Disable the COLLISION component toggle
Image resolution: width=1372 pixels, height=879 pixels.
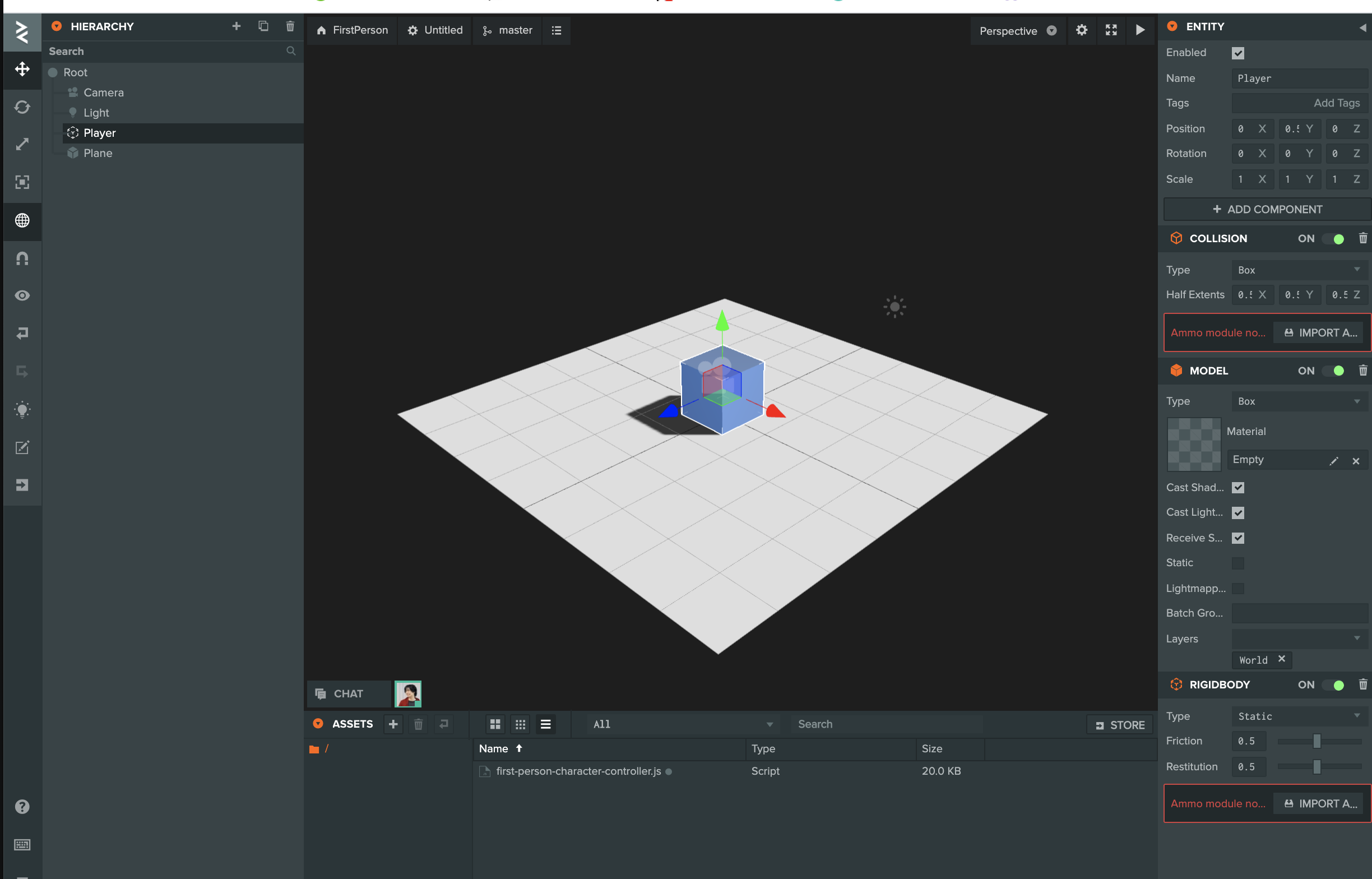pyautogui.click(x=1335, y=239)
